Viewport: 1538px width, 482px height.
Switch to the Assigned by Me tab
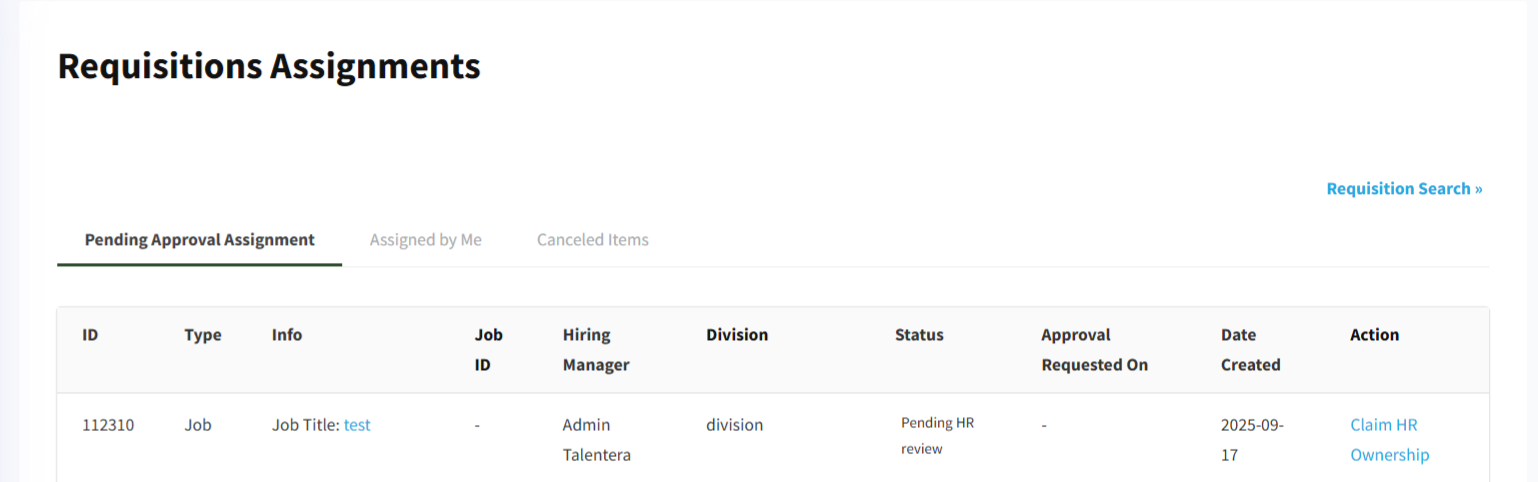click(x=426, y=240)
